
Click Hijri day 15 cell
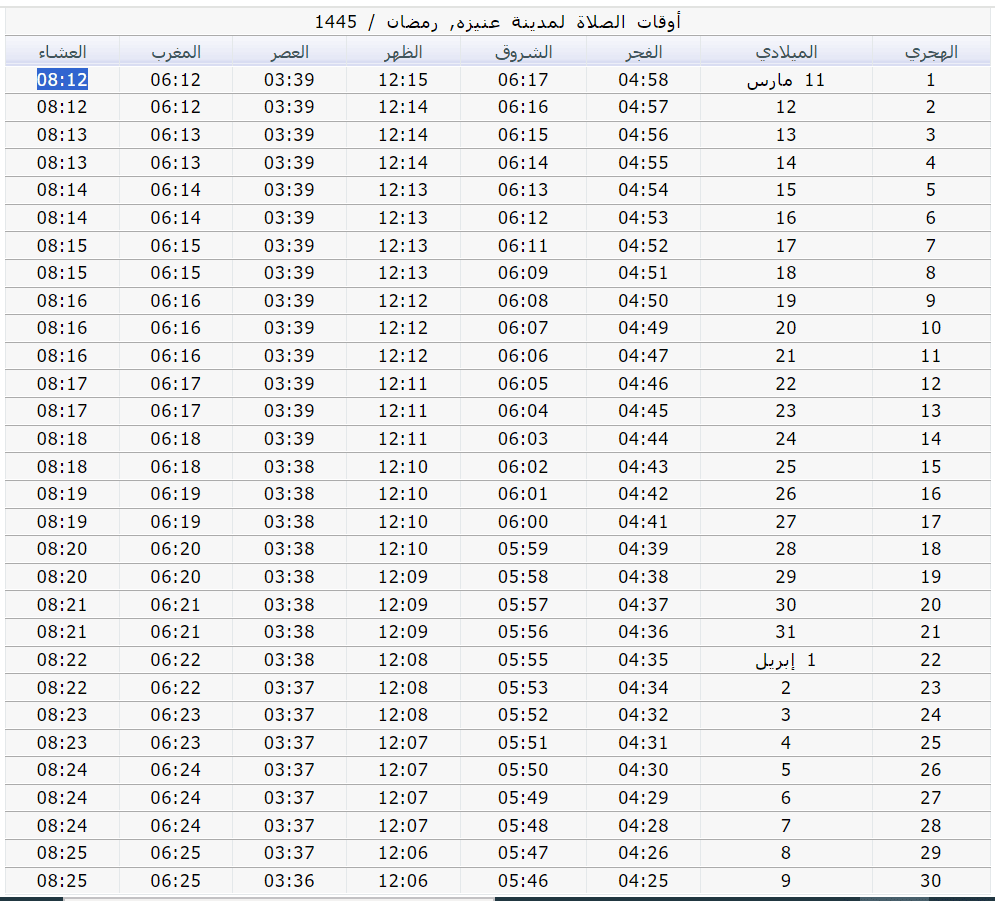pyautogui.click(x=931, y=467)
